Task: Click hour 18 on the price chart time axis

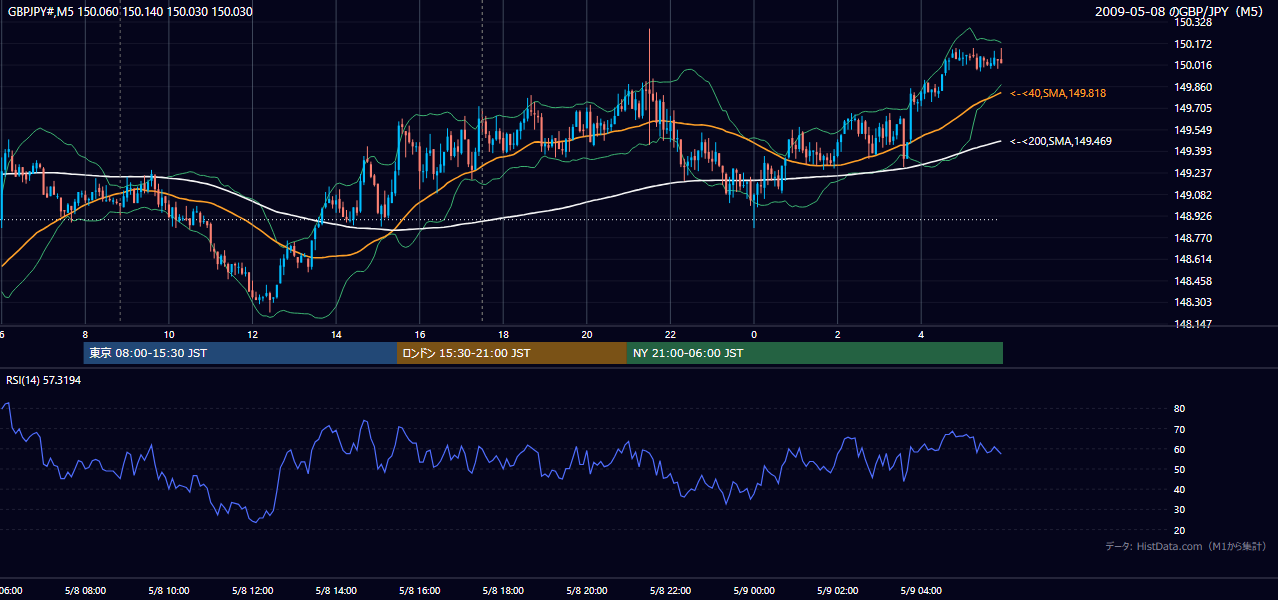Action: [503, 335]
